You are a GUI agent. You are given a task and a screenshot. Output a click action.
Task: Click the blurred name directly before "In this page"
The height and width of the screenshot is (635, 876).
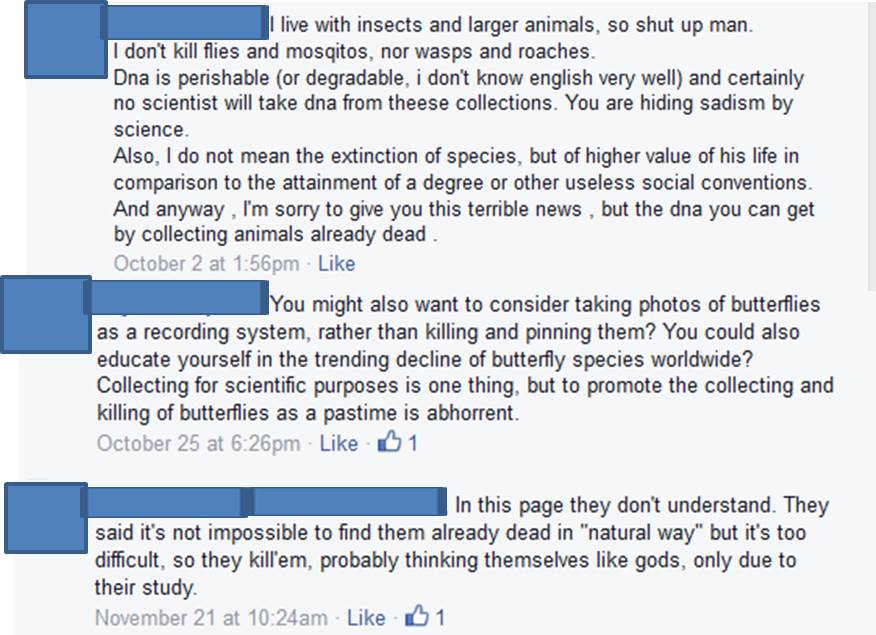click(346, 502)
